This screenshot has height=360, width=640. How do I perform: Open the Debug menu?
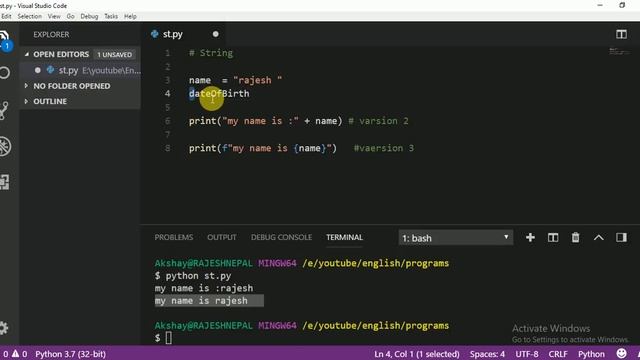coord(89,16)
